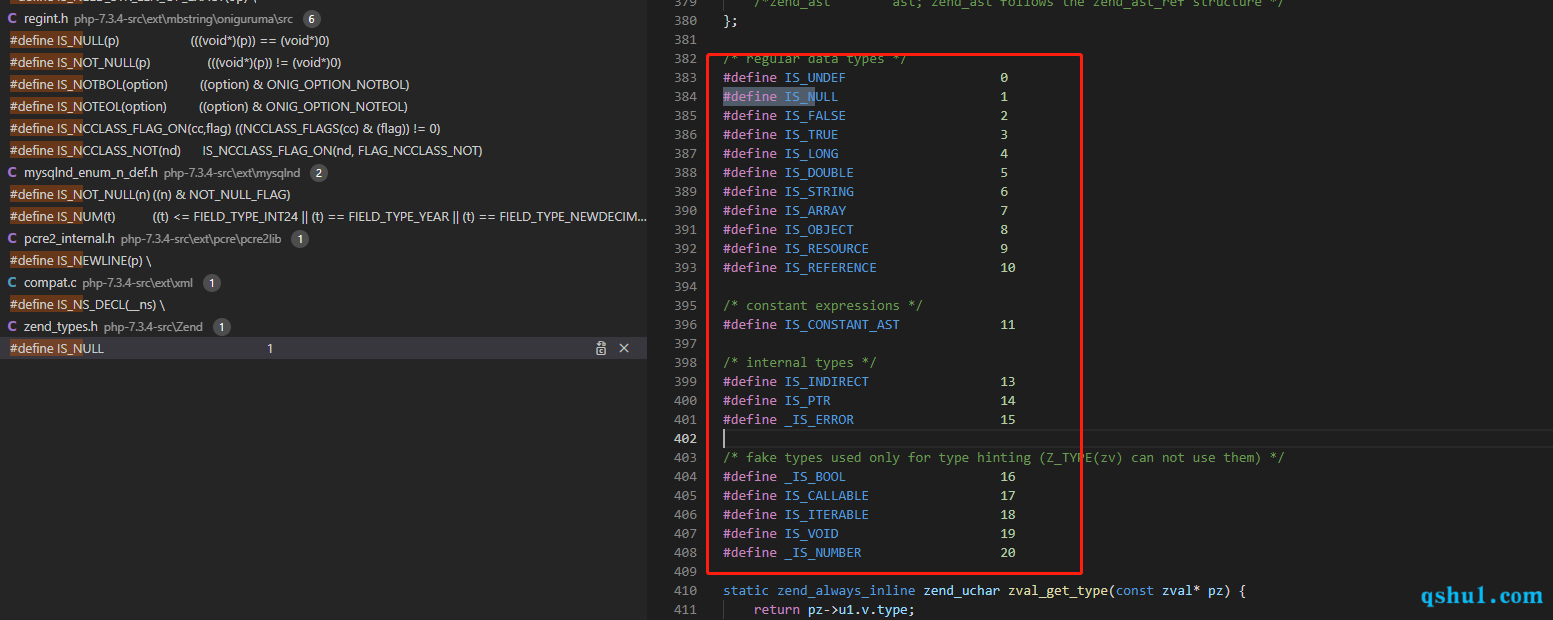Click the highlighted IS_NULL on line 384

pyautogui.click(x=811, y=97)
